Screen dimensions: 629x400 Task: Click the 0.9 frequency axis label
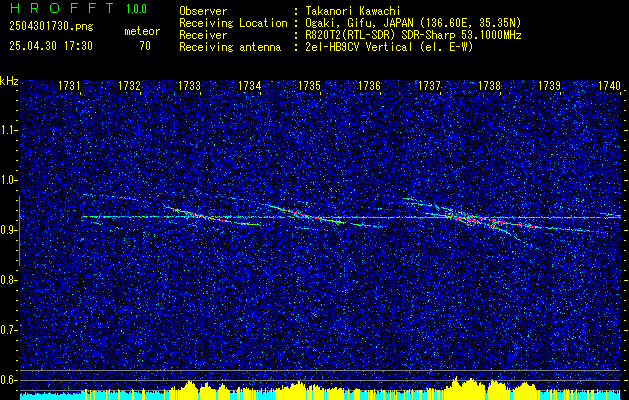tap(8, 230)
